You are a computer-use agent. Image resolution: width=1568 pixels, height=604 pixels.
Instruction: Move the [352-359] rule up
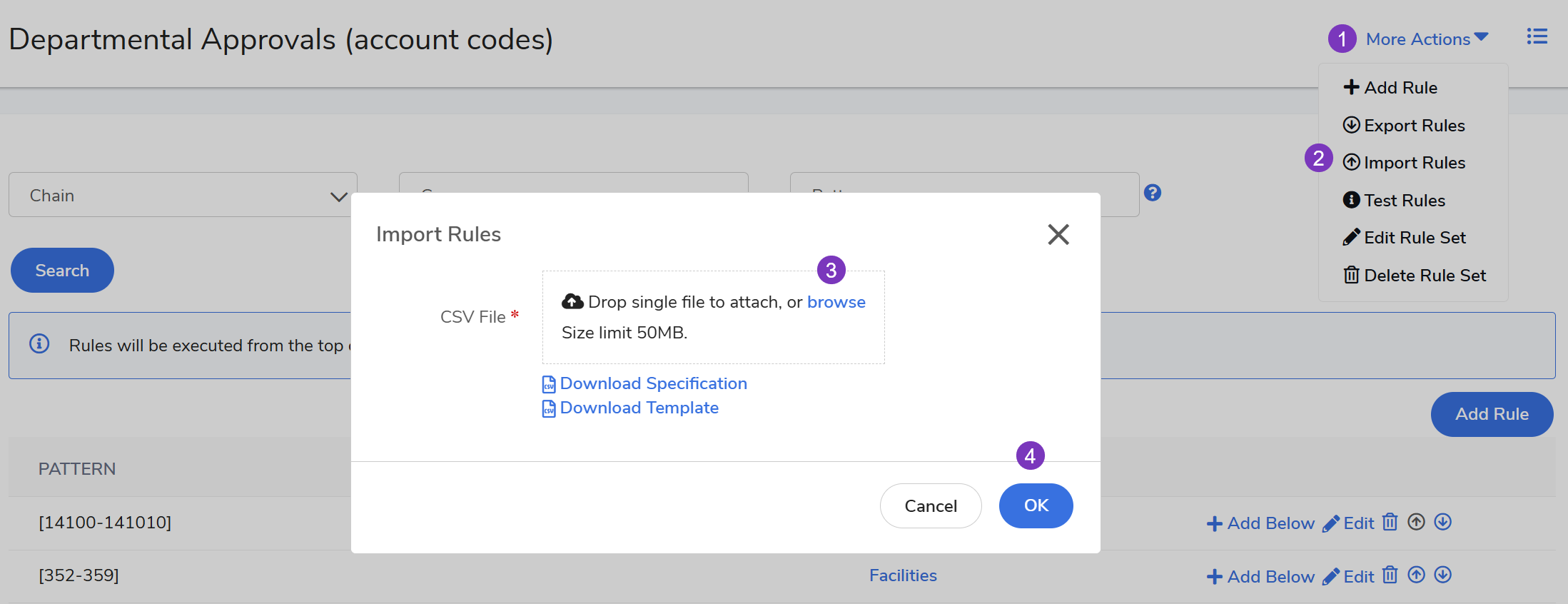1416,575
